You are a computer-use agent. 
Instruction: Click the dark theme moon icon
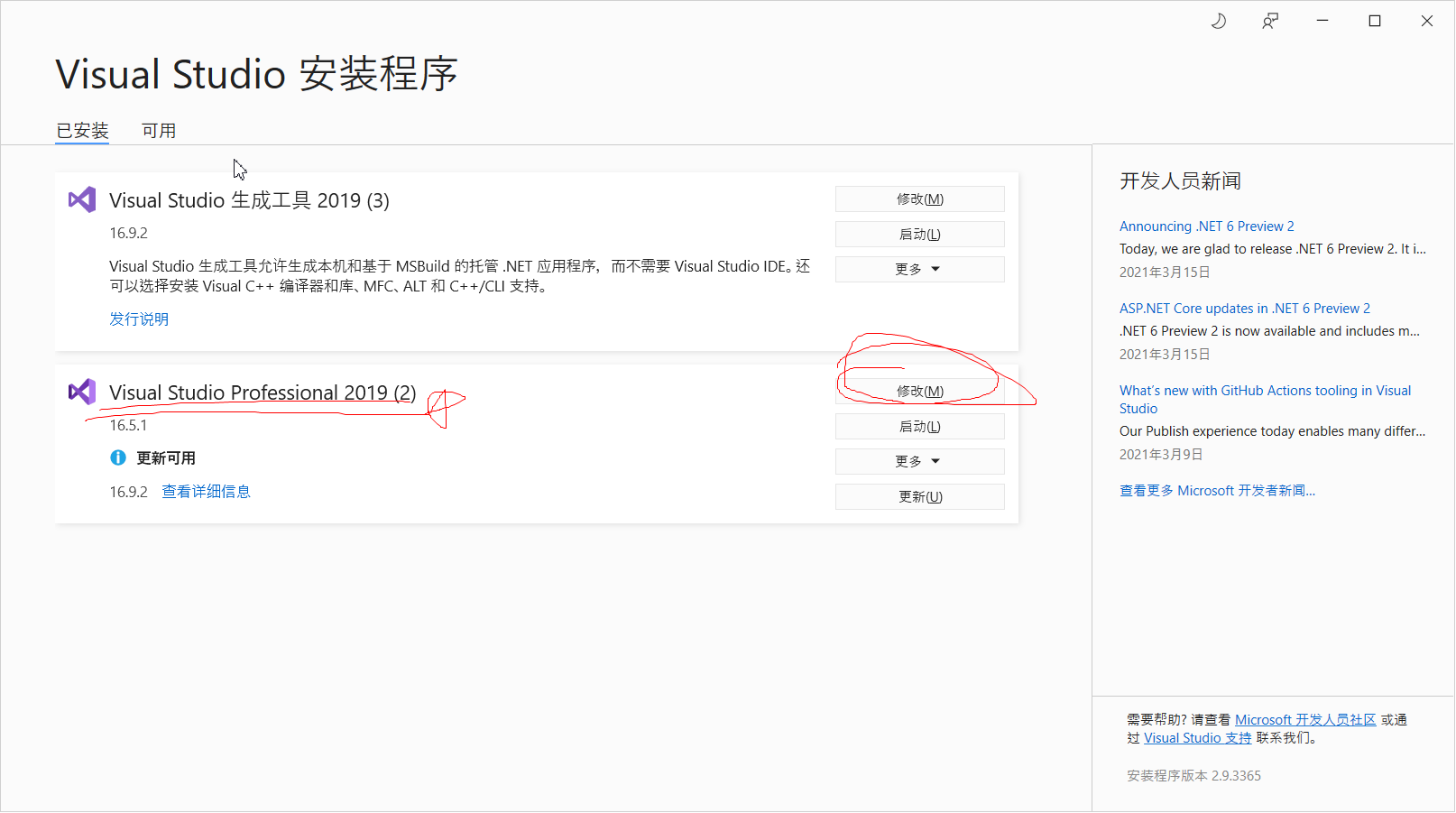[x=1218, y=21]
